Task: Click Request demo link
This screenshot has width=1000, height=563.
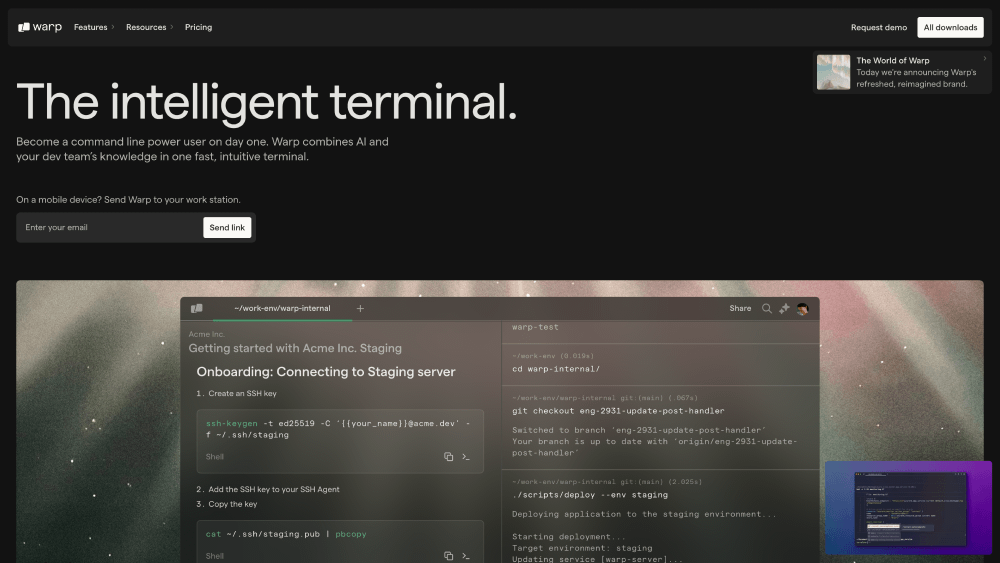Action: click(x=878, y=27)
